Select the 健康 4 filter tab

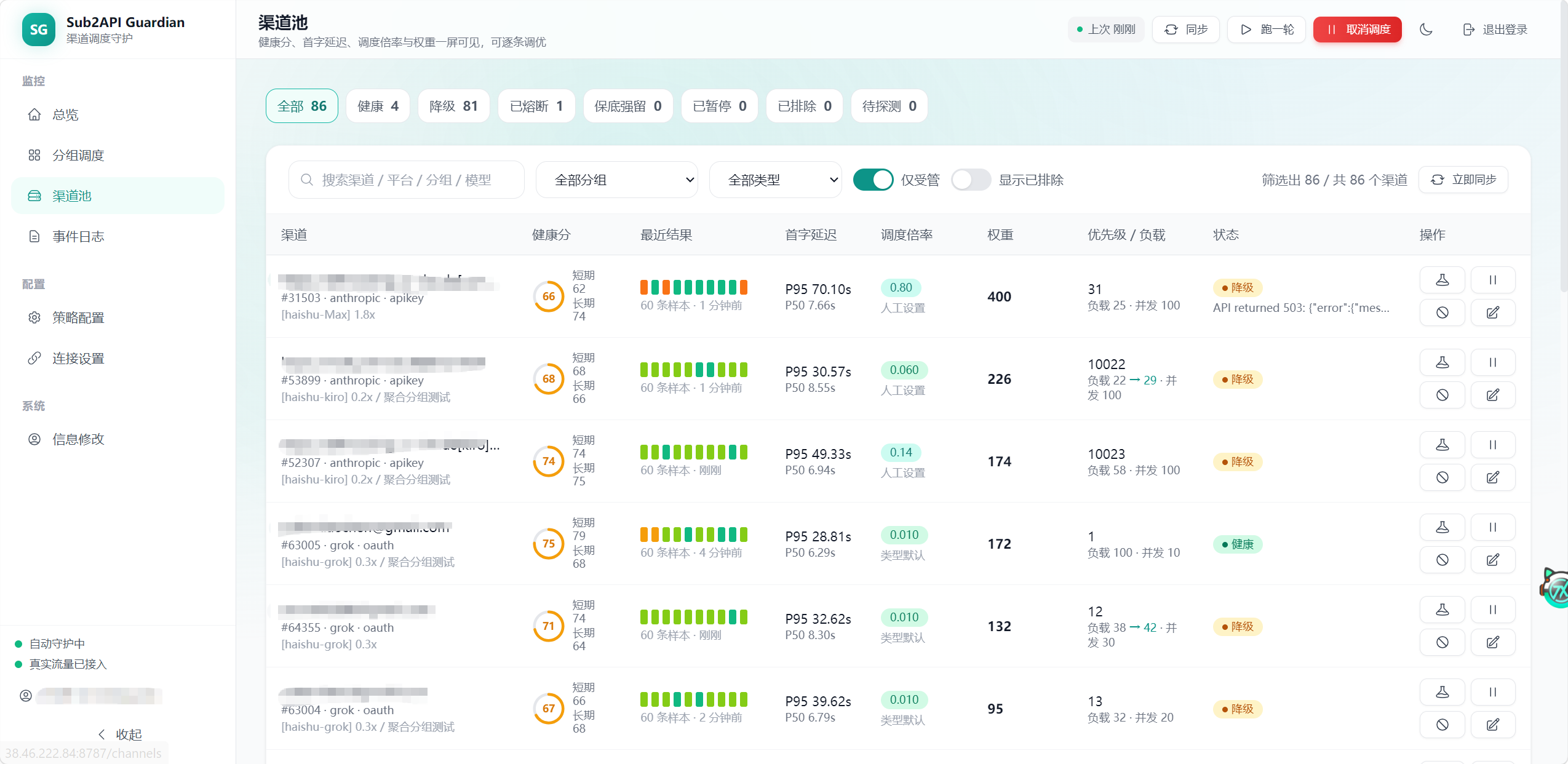[x=378, y=106]
